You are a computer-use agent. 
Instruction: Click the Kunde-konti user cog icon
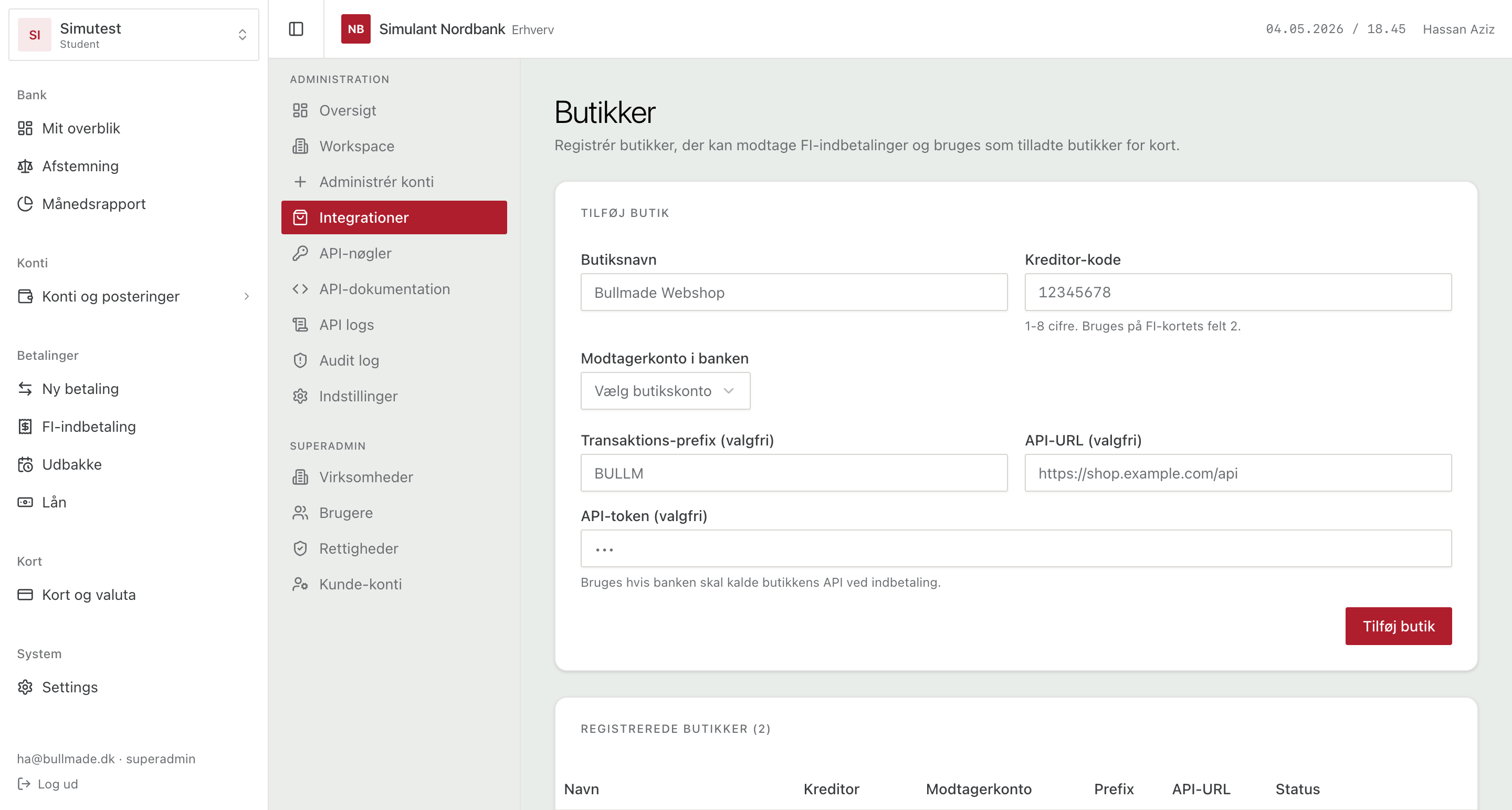[x=300, y=584]
